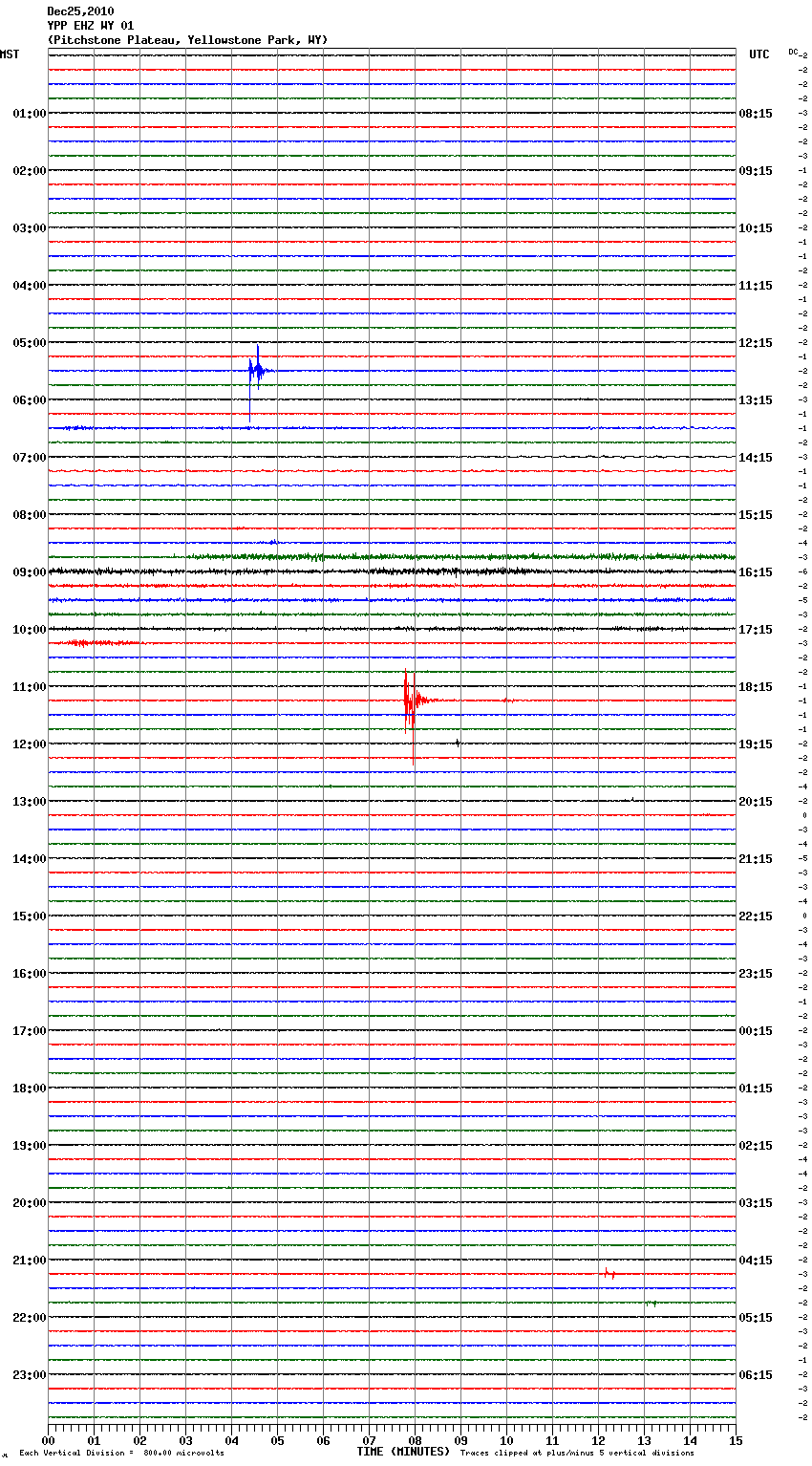The width and height of the screenshot is (812, 1466).
Task: Click the 18:15 UTC time label
Action: 756,687
